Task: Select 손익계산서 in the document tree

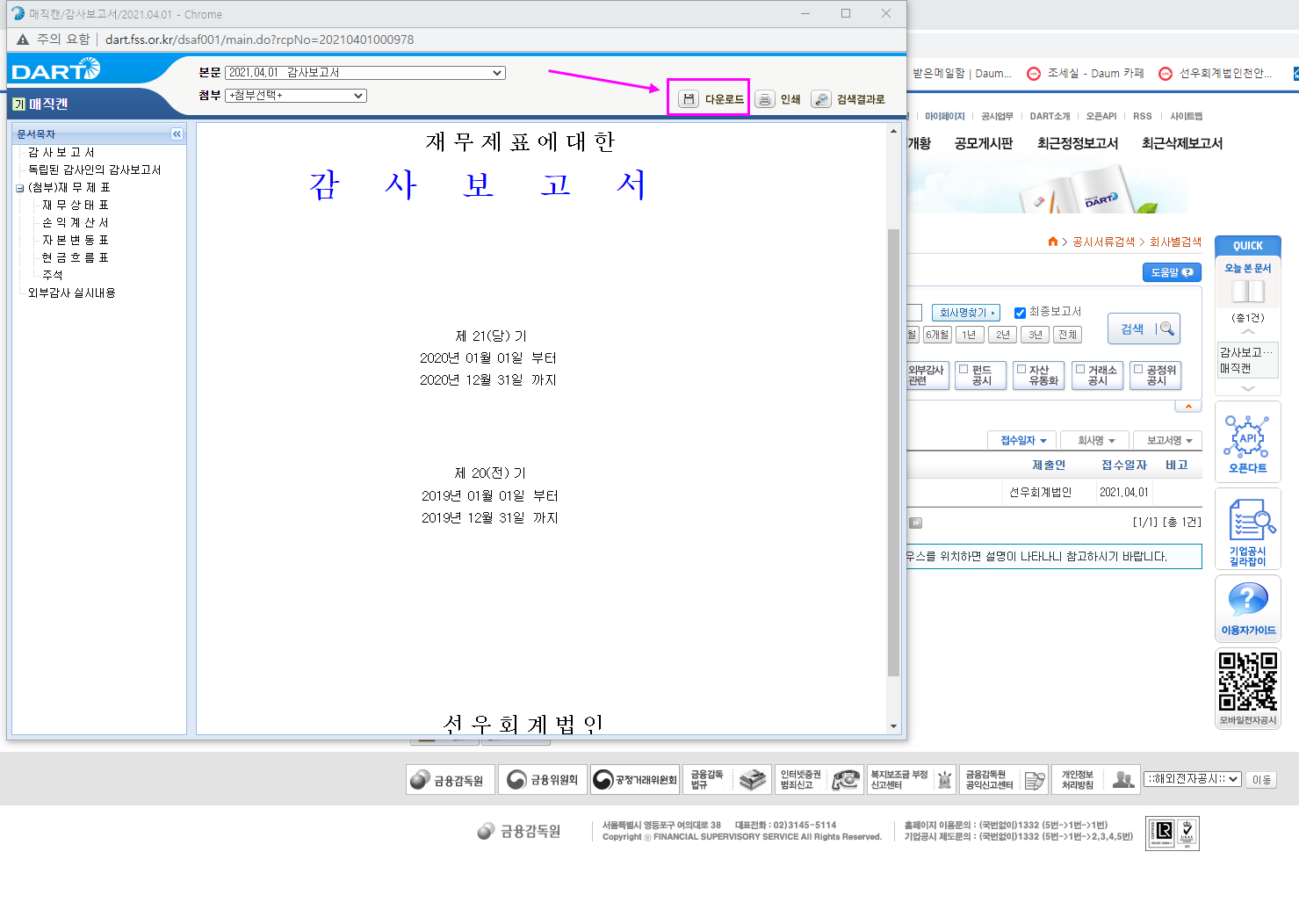Action: (76, 223)
